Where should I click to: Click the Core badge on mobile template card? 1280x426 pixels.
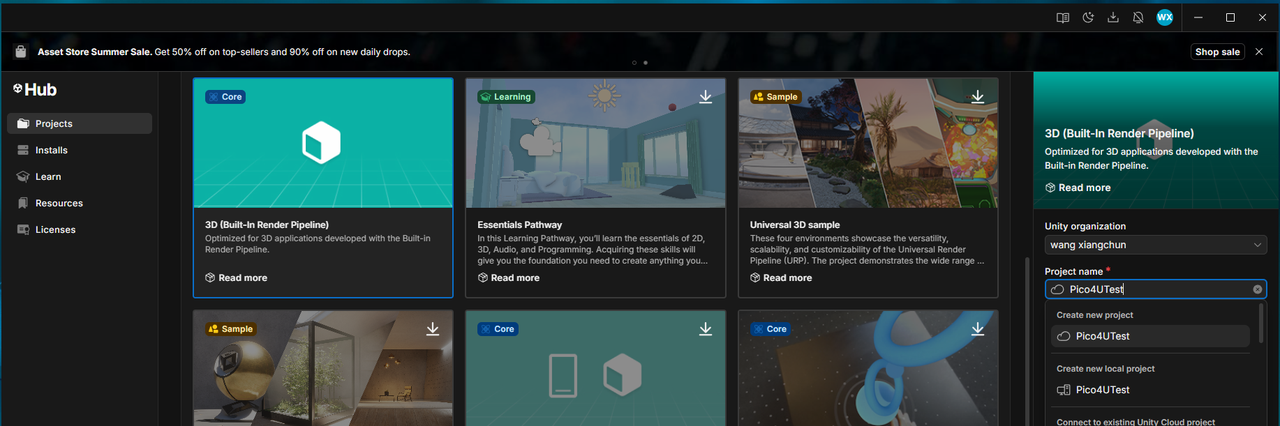point(497,329)
